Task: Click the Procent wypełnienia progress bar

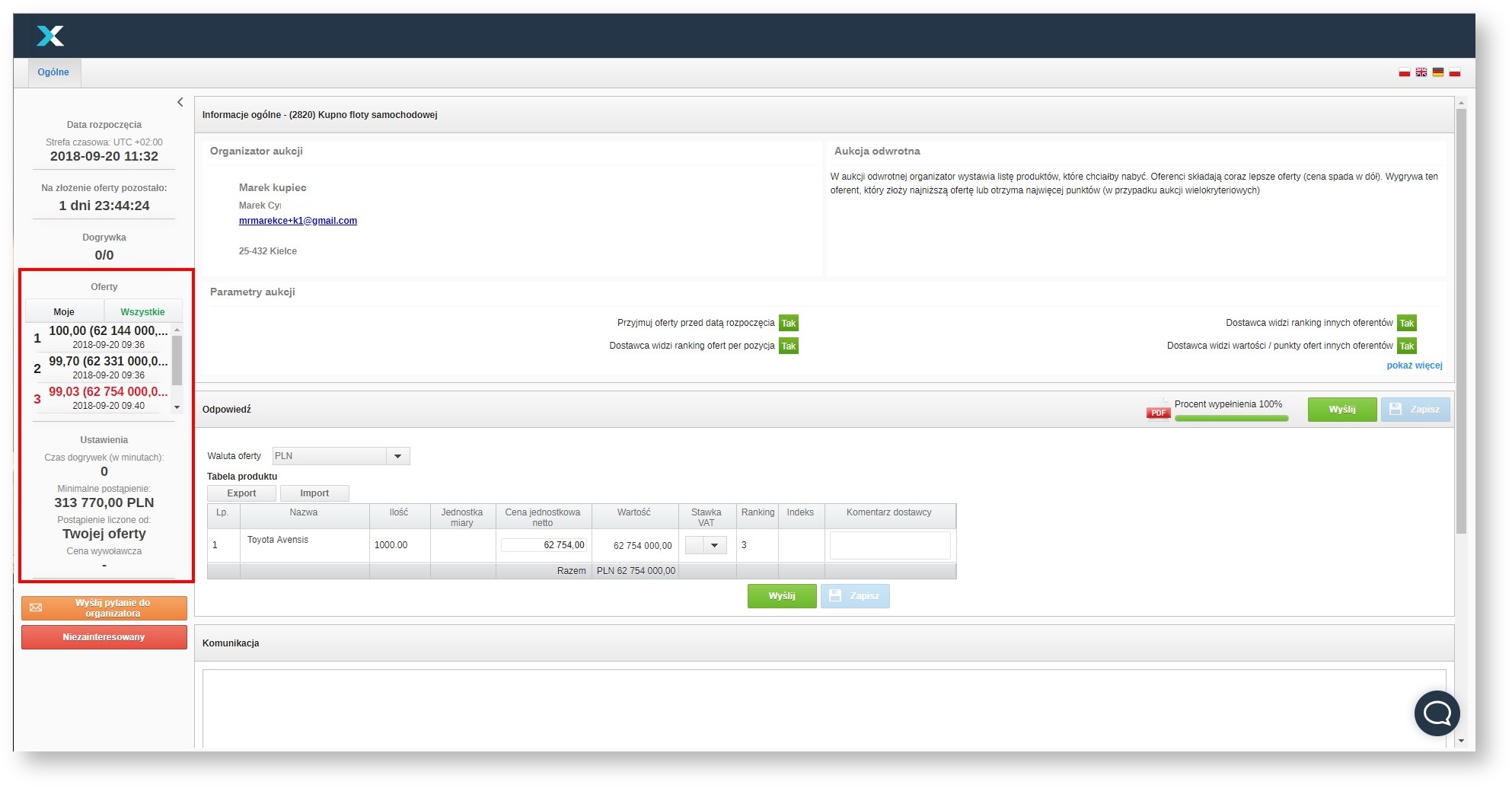Action: 1231,418
